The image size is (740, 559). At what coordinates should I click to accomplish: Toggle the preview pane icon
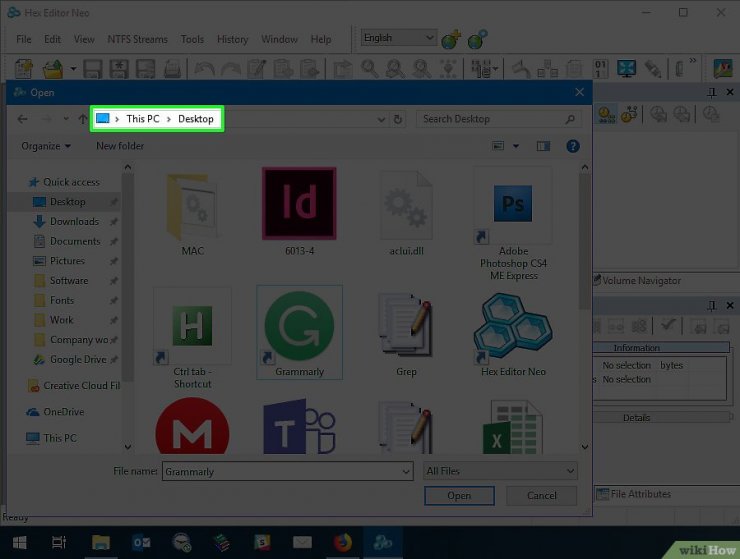click(543, 146)
